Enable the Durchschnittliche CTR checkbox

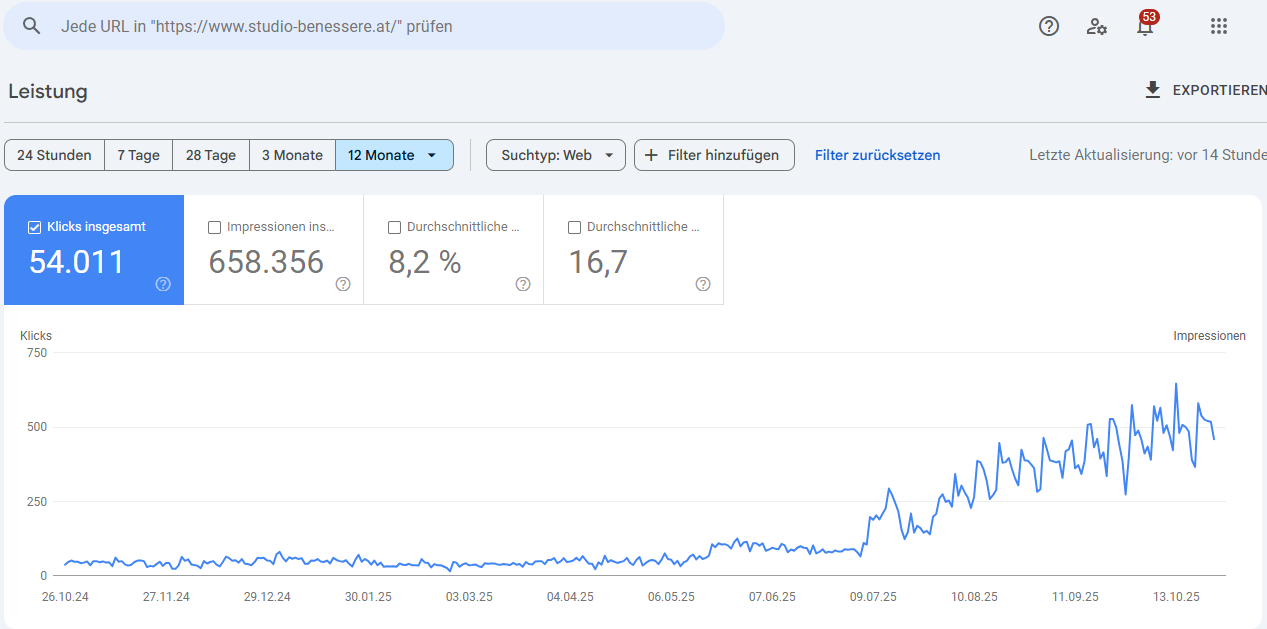(x=394, y=227)
